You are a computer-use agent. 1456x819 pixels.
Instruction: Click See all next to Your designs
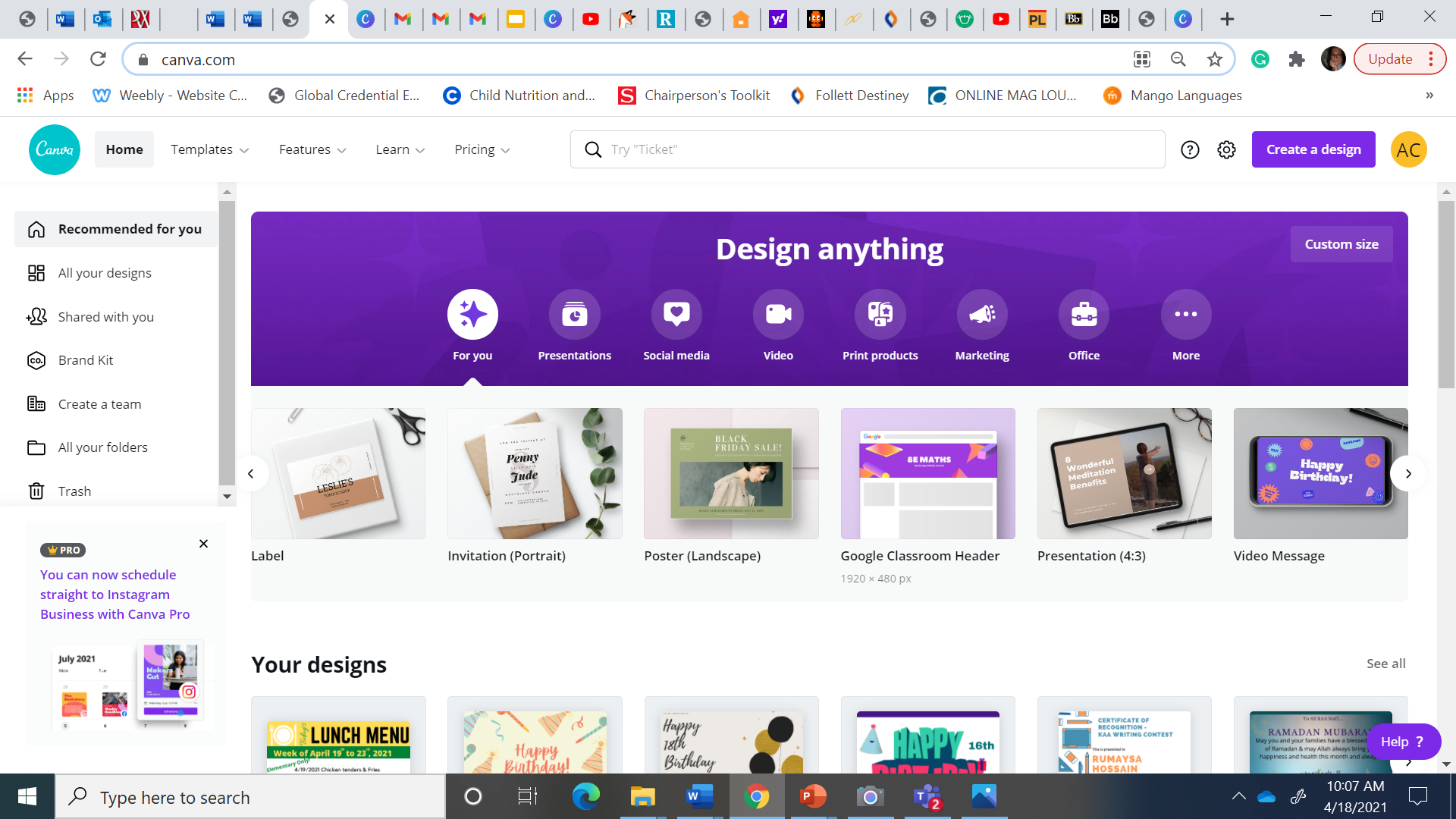point(1385,663)
